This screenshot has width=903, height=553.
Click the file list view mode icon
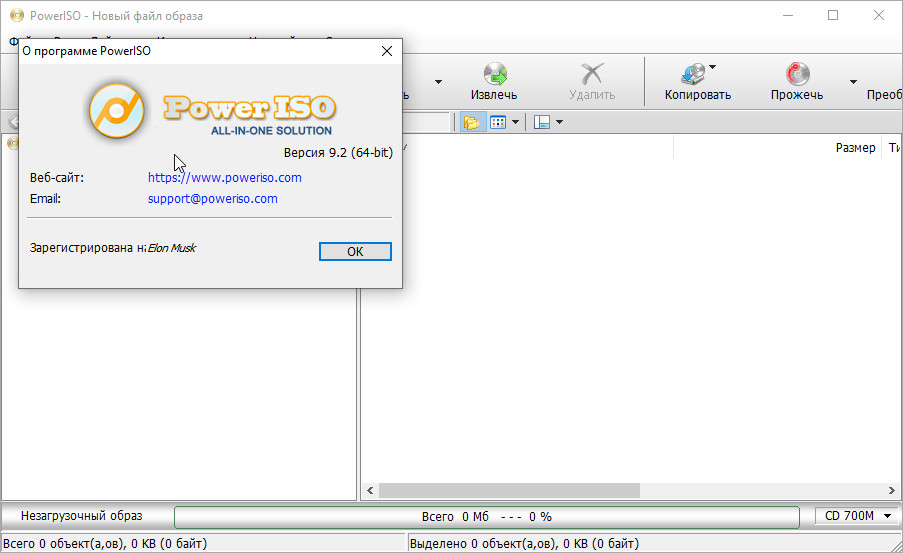(x=498, y=122)
